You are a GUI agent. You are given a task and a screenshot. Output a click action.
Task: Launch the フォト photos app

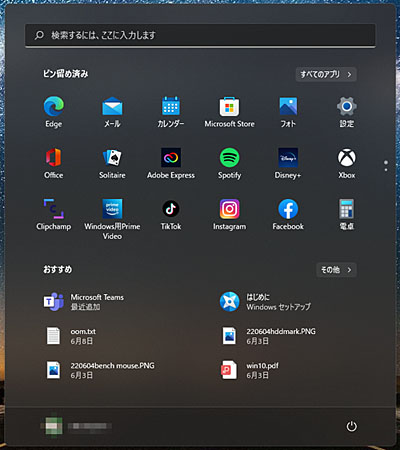[x=288, y=112]
